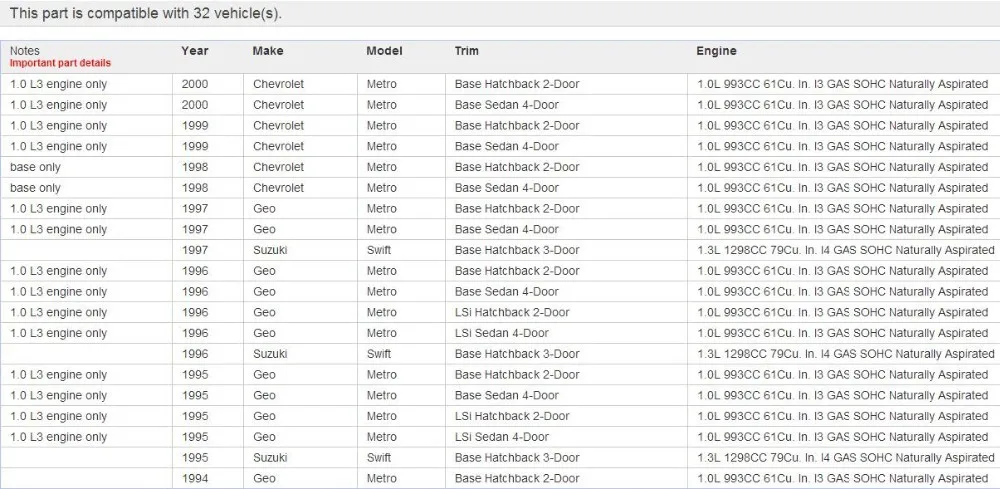Click the Model column header

[384, 51]
